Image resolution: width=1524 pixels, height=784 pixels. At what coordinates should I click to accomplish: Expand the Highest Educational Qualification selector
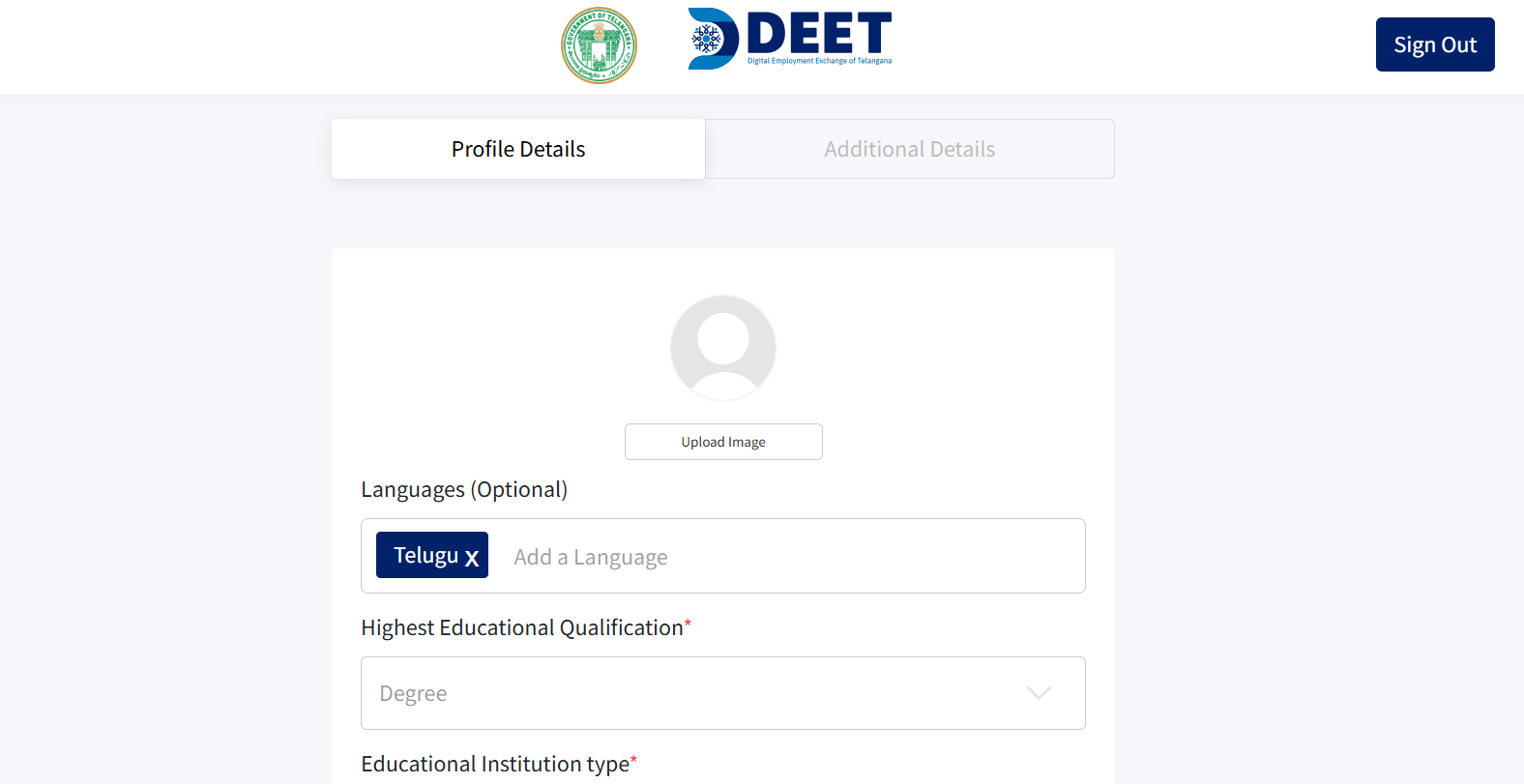coord(722,693)
